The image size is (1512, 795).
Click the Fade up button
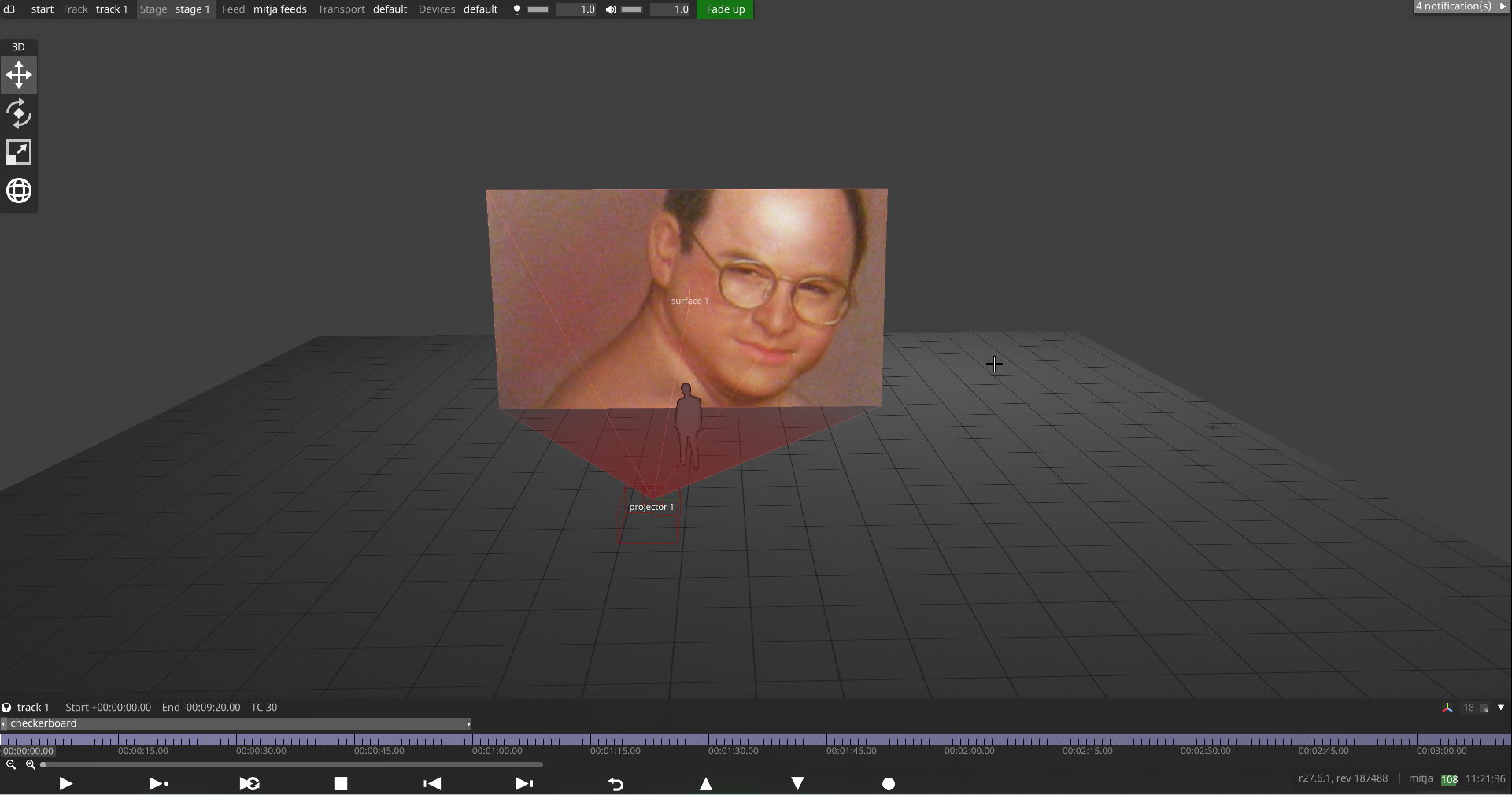[725, 9]
